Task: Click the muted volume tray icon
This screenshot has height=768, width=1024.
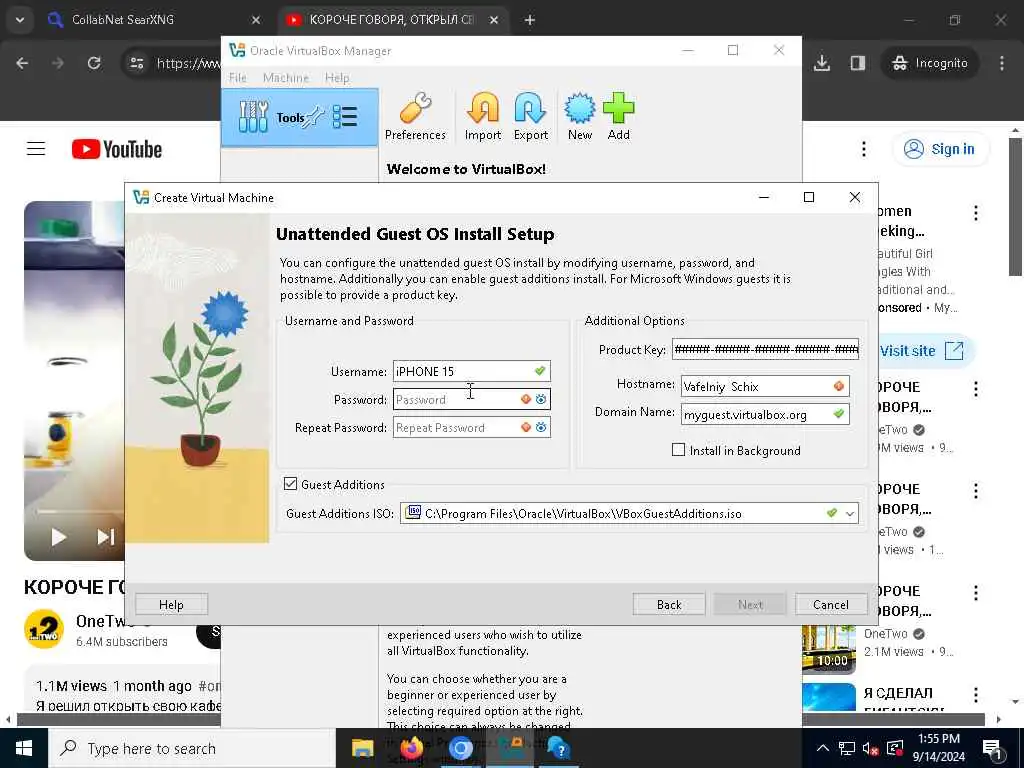Action: point(871,748)
